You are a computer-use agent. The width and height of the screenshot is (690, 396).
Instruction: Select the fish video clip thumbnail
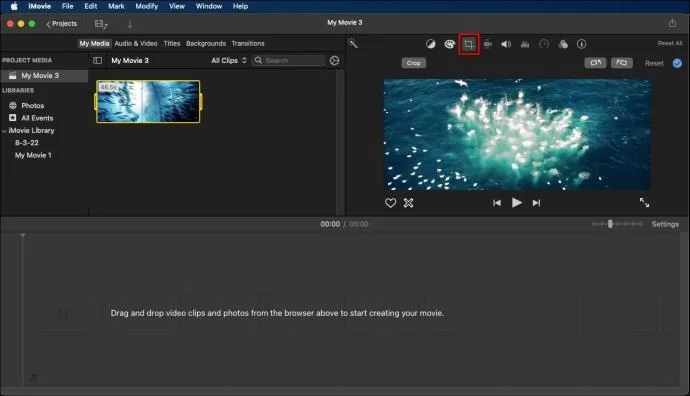(x=148, y=102)
